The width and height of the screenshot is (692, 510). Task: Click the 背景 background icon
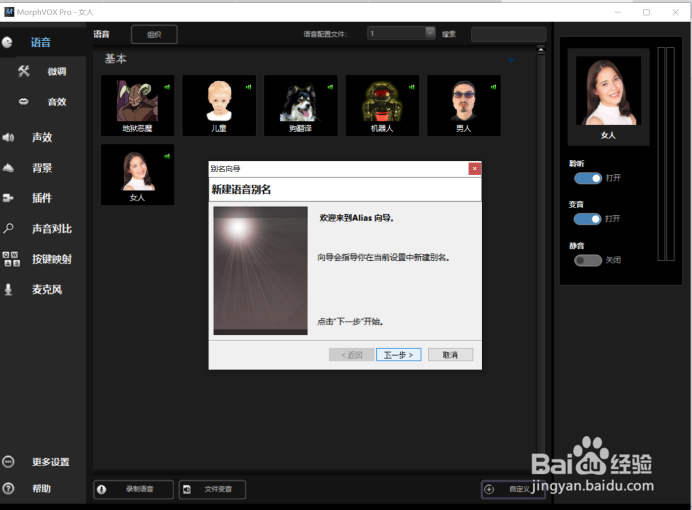click(x=8, y=168)
